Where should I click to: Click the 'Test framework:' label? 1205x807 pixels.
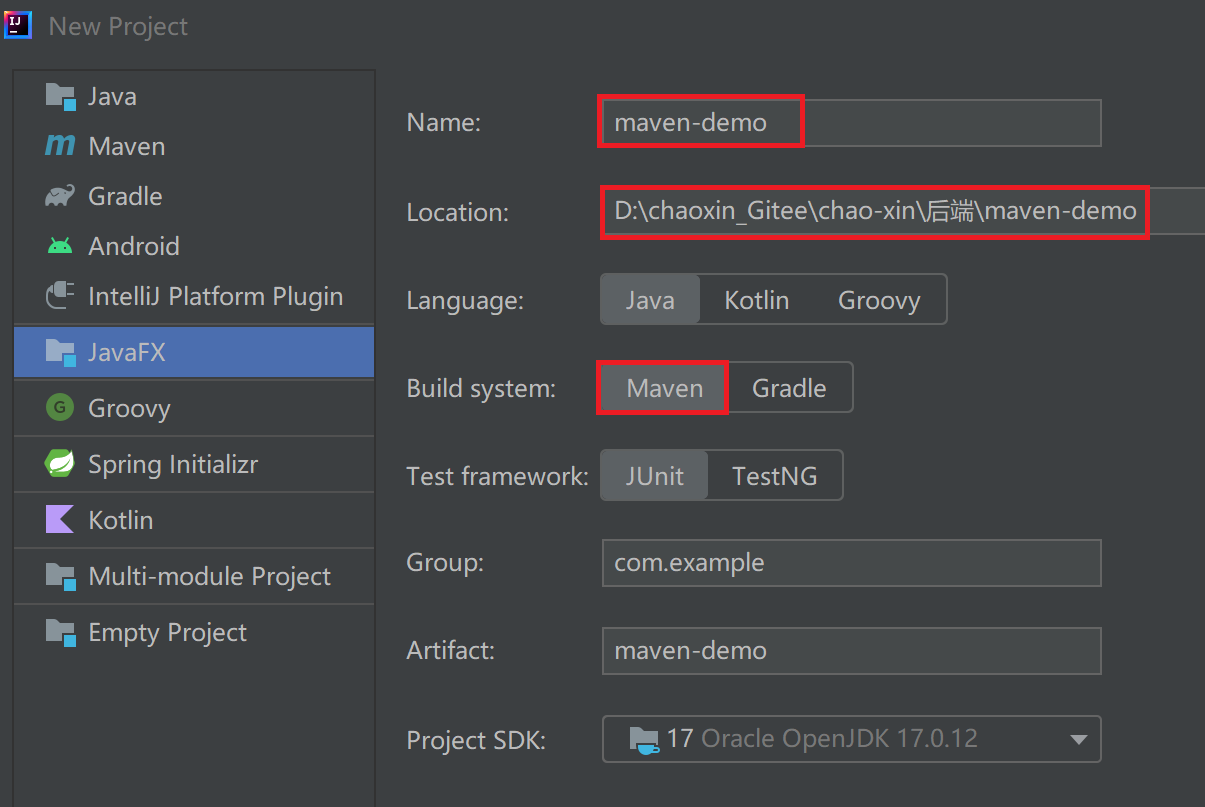(497, 477)
